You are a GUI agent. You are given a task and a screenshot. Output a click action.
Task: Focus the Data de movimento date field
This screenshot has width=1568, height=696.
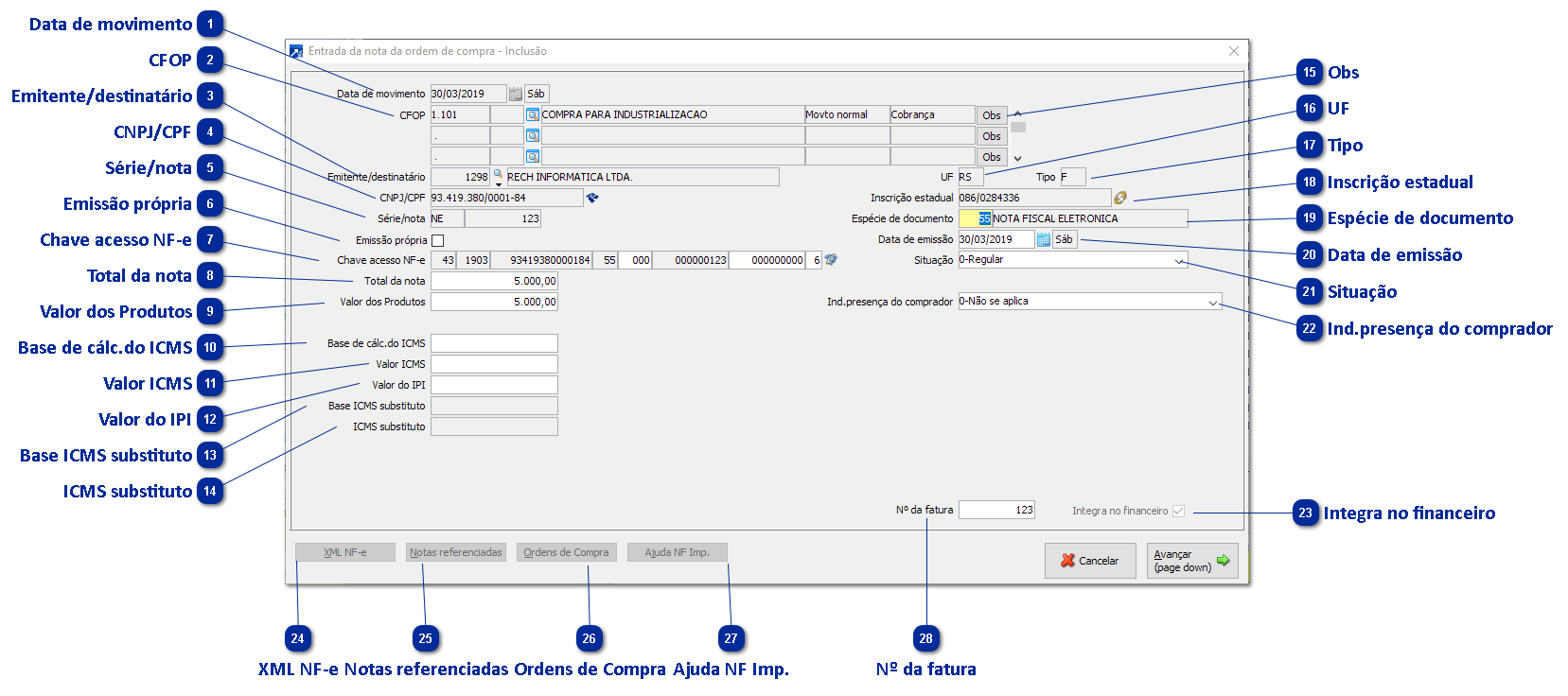tap(468, 94)
